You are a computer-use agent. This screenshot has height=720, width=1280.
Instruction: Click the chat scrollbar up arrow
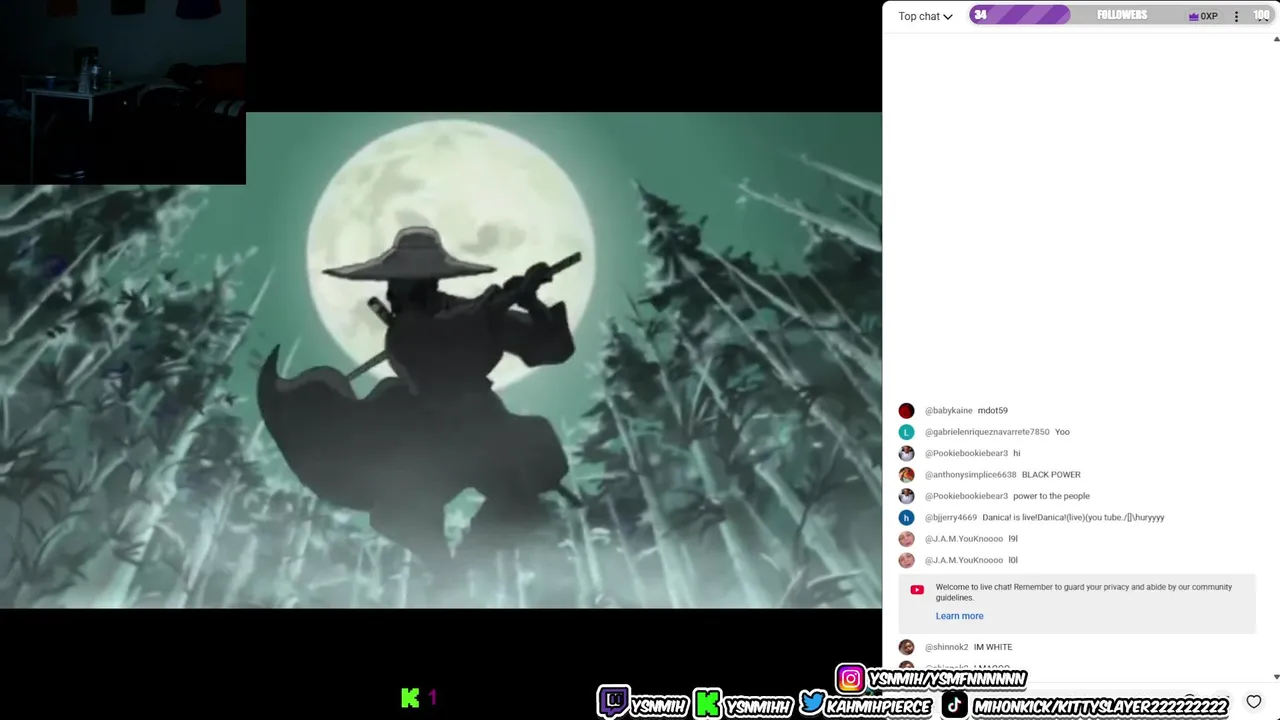1276,38
